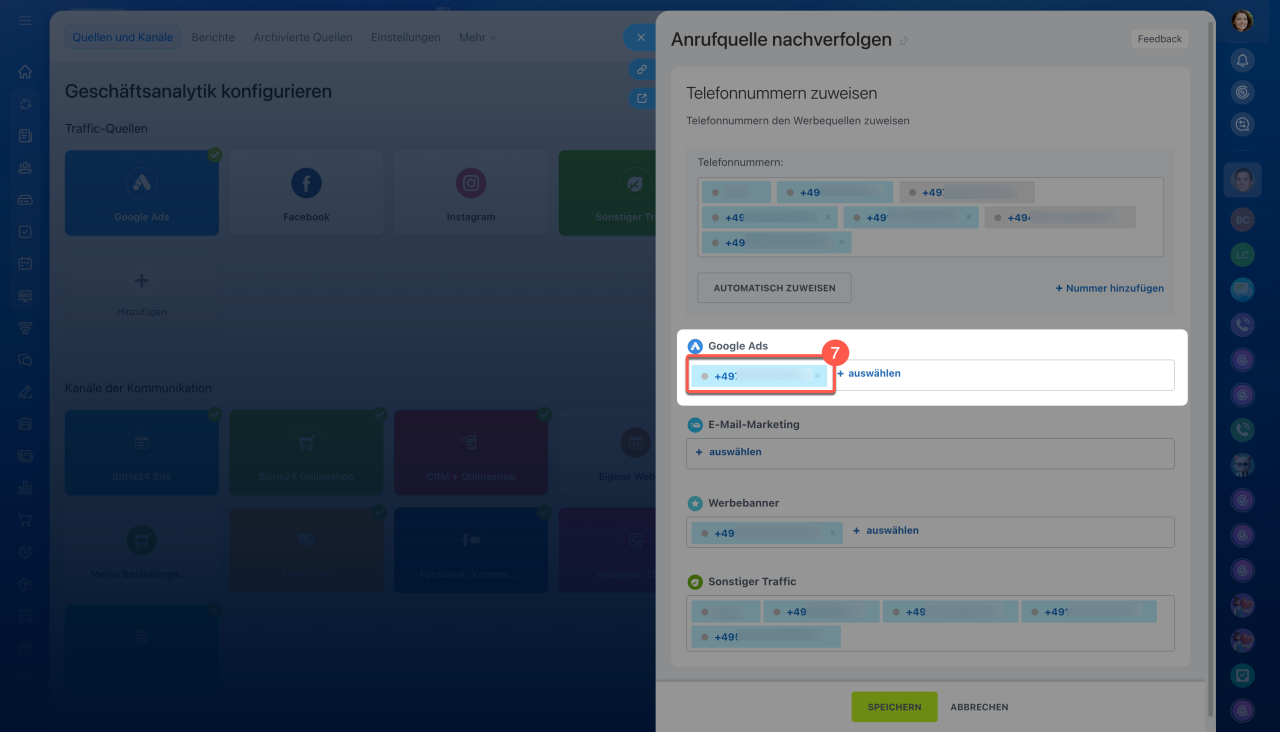Switch to the Berichte tab
1280x732 pixels.
pyautogui.click(x=213, y=37)
